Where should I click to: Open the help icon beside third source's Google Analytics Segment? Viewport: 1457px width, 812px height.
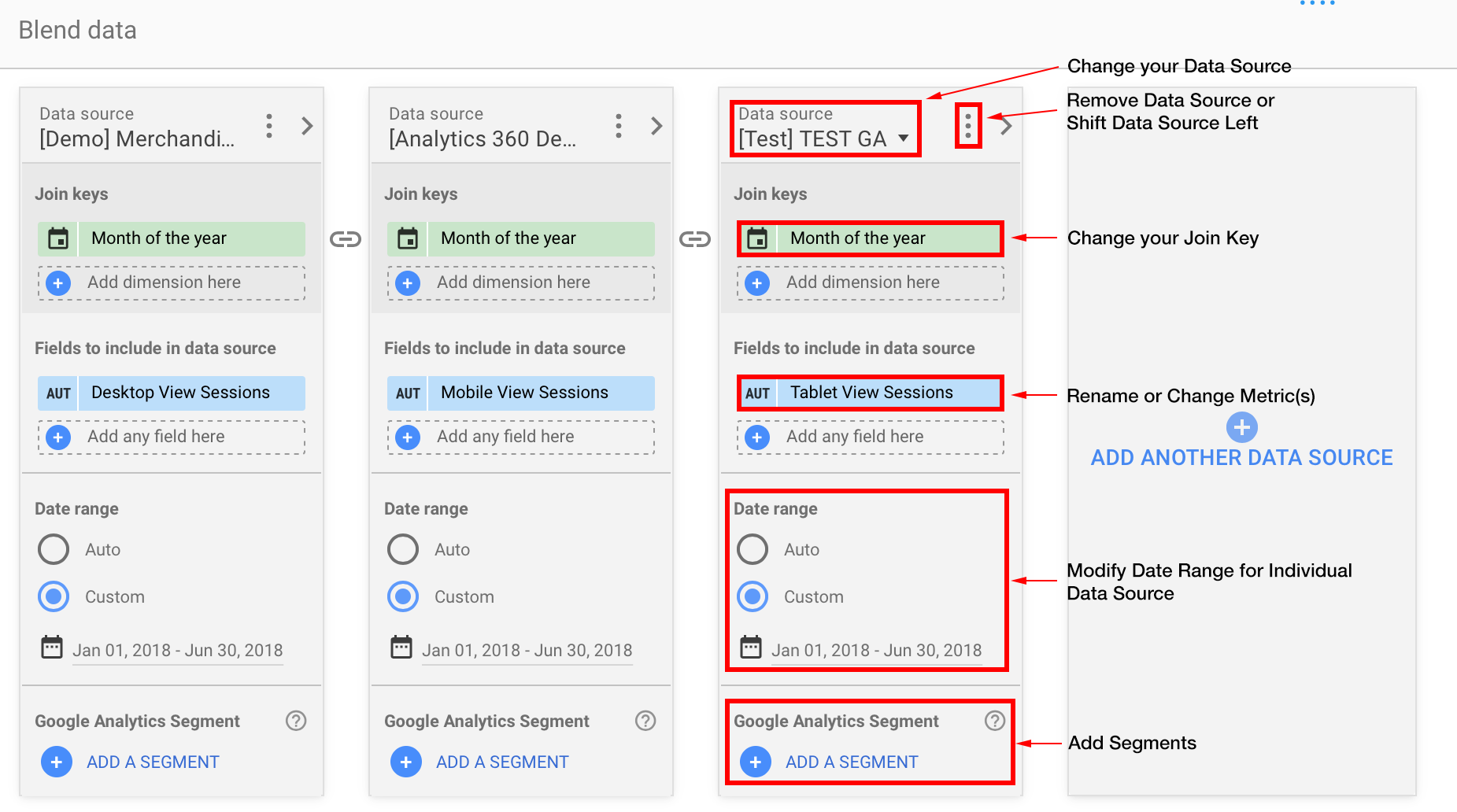tap(994, 720)
